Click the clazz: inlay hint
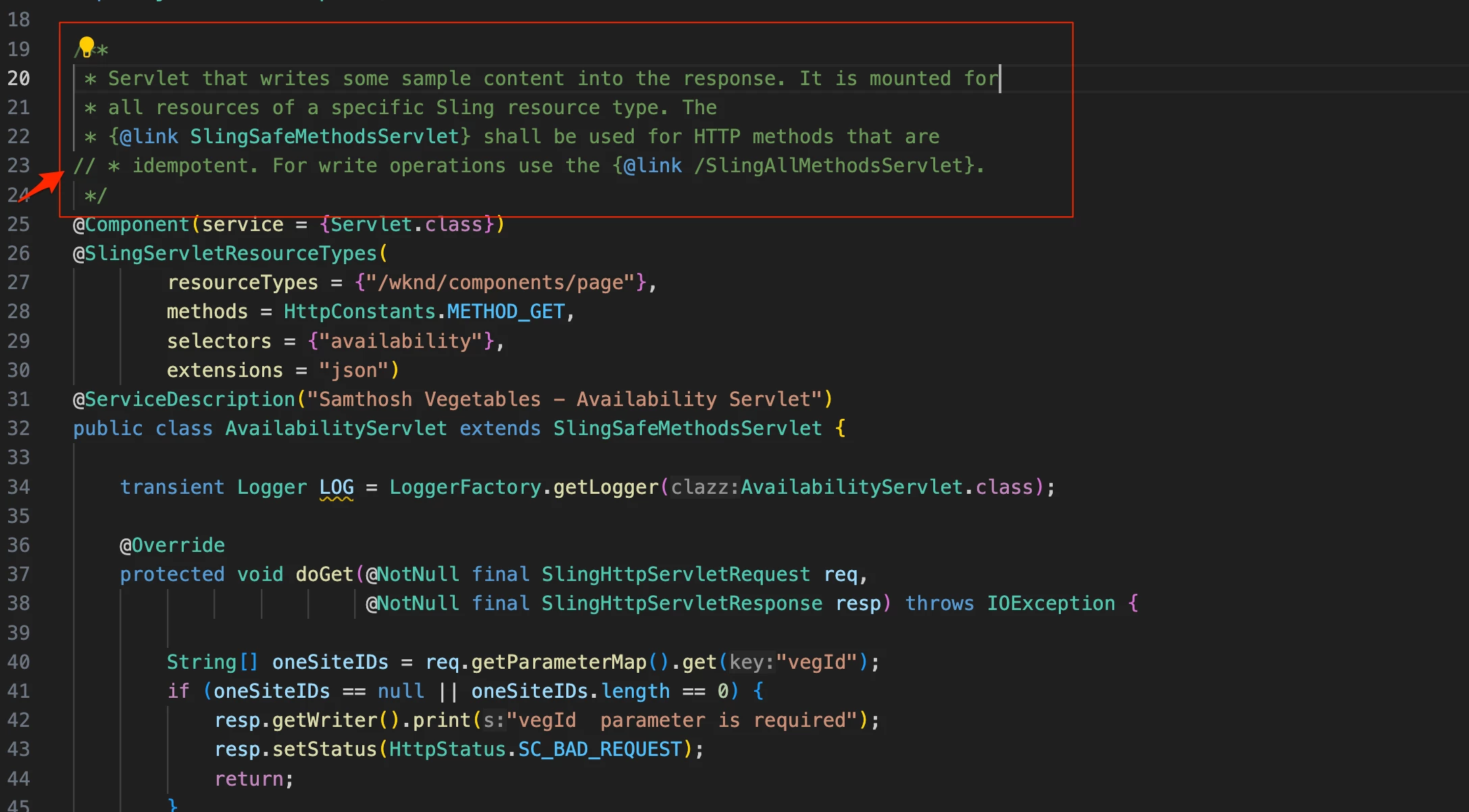Viewport: 1469px width, 812px height. tap(705, 487)
